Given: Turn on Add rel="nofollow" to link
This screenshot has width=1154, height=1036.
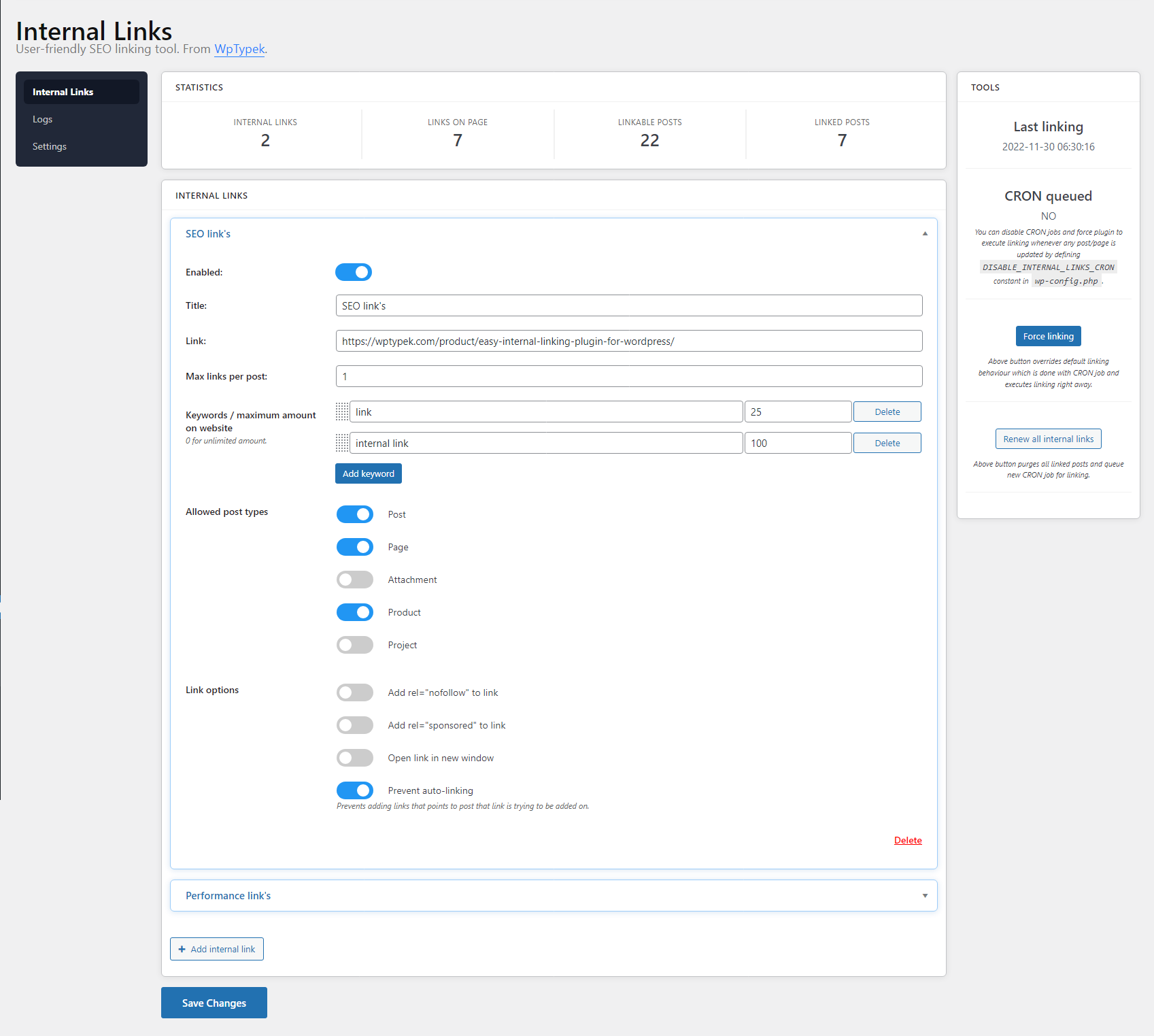Looking at the screenshot, I should tap(355, 692).
